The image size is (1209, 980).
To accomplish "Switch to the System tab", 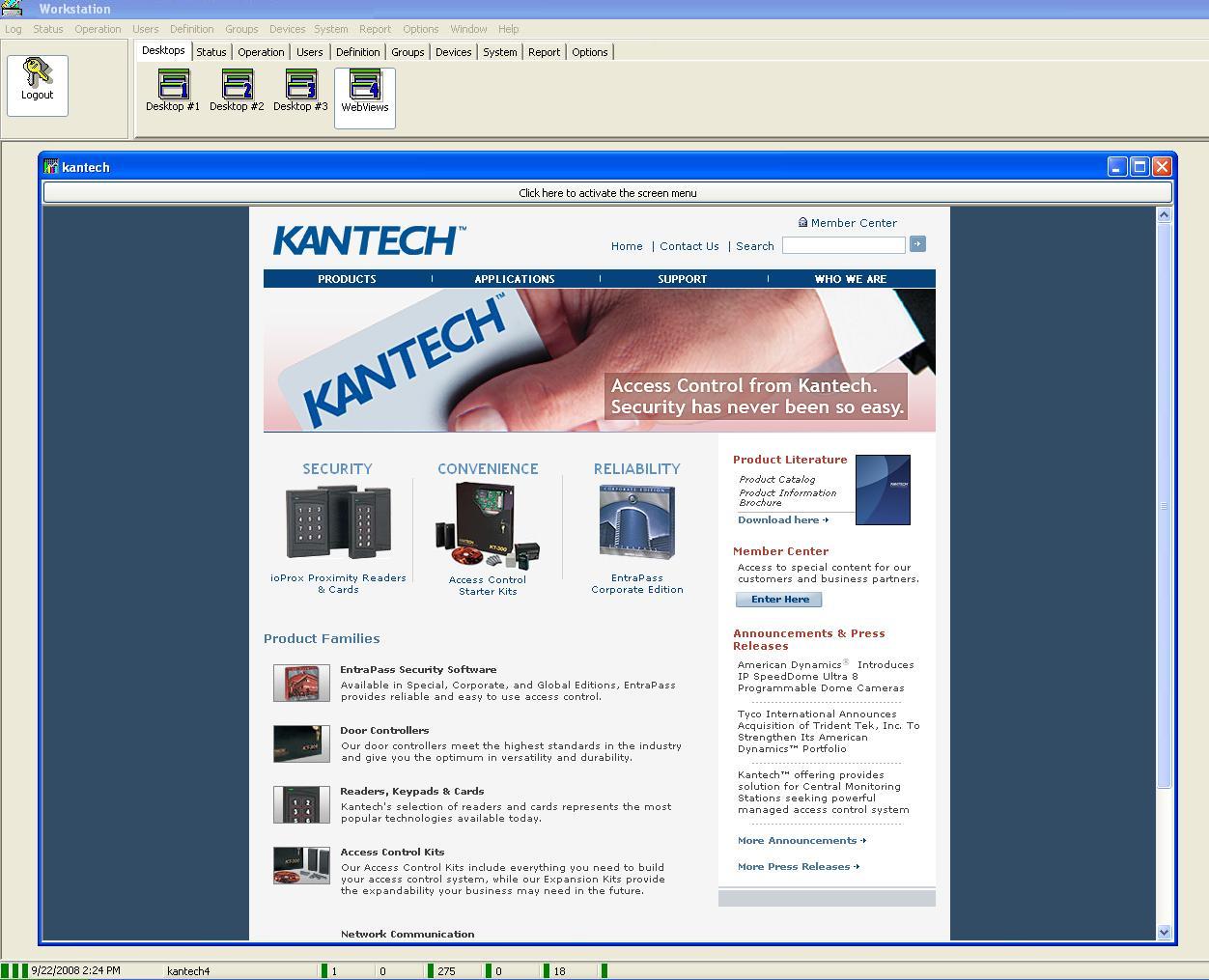I will pos(500,52).
